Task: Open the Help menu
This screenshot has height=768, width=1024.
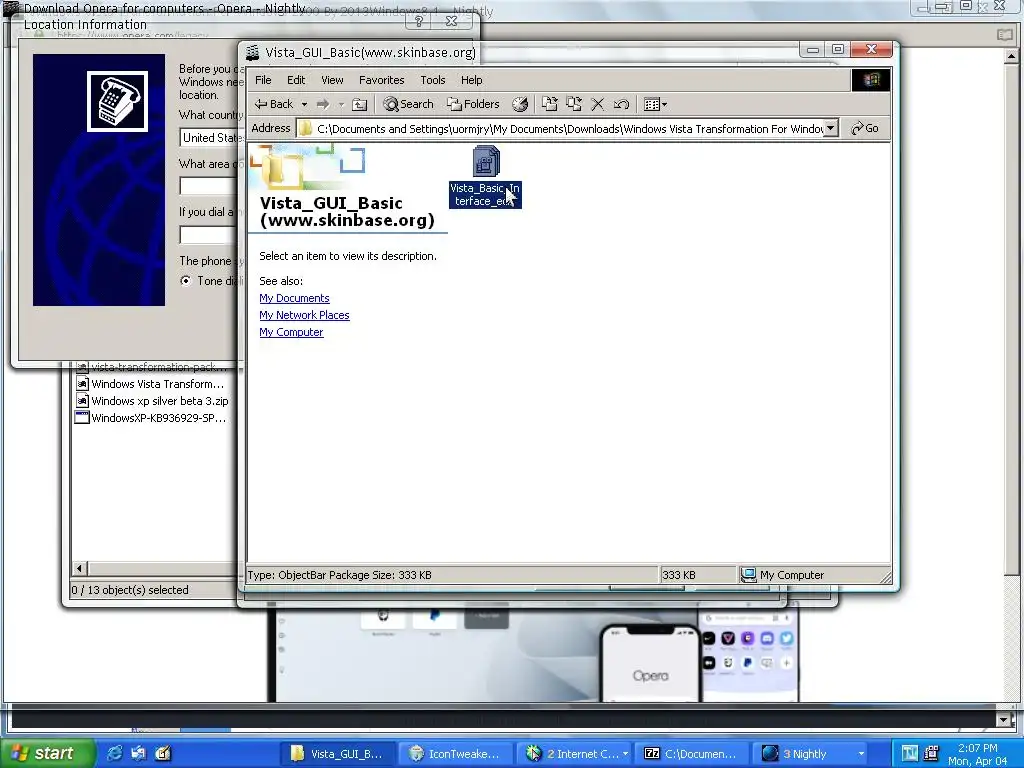Action: tap(472, 80)
